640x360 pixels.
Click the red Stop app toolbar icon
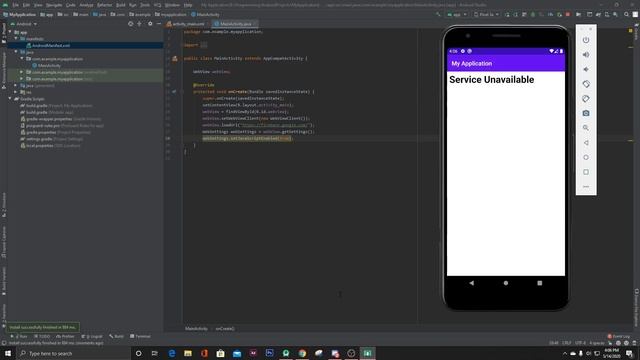[x=568, y=14]
